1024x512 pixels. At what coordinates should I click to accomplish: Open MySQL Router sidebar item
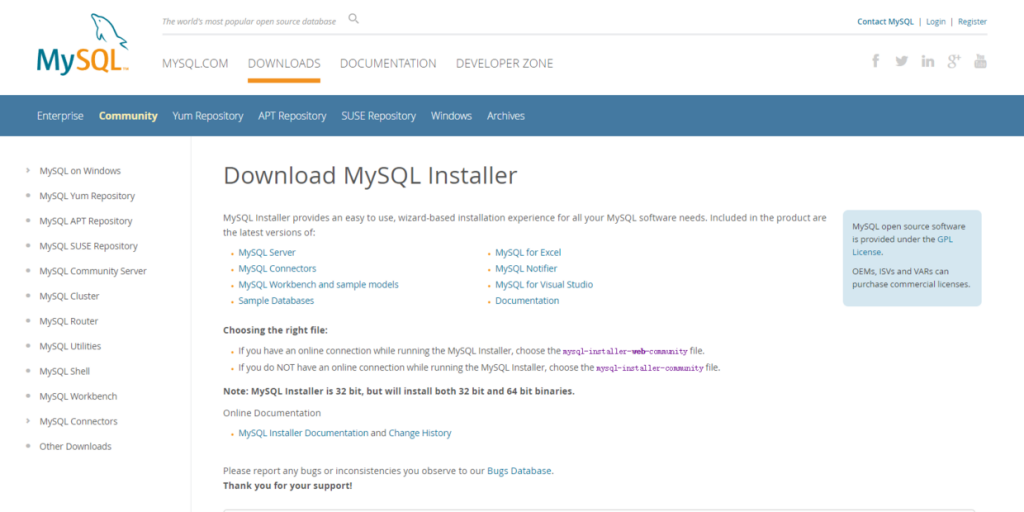click(69, 321)
